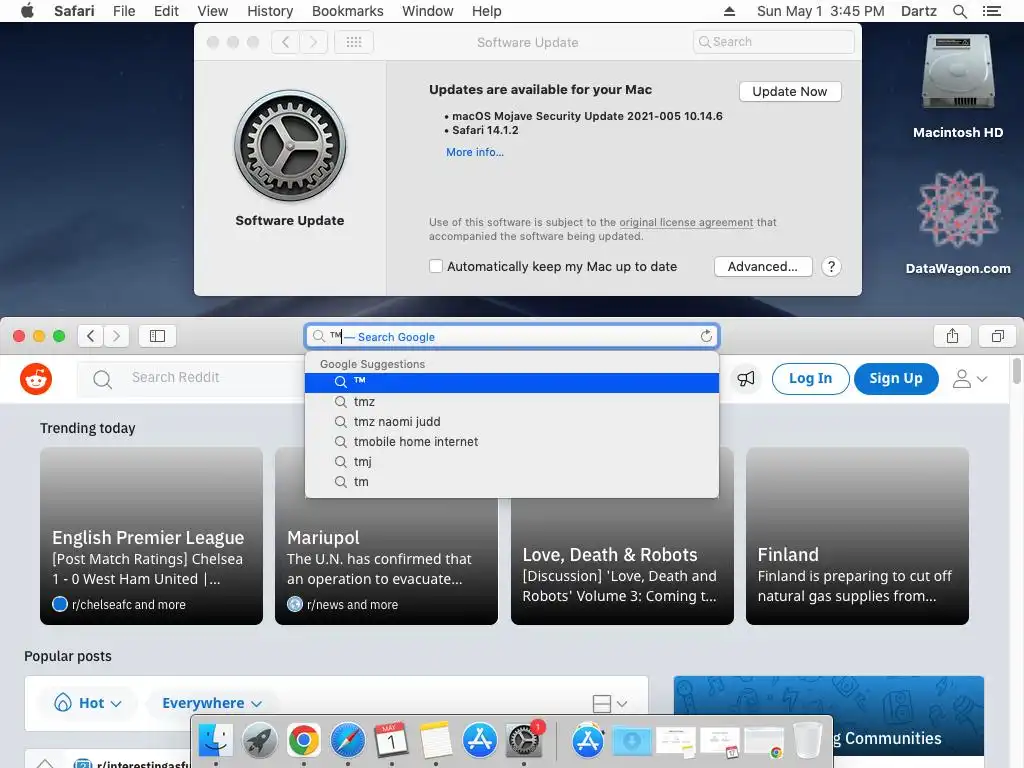
Task: Open More info... link
Action: point(475,152)
